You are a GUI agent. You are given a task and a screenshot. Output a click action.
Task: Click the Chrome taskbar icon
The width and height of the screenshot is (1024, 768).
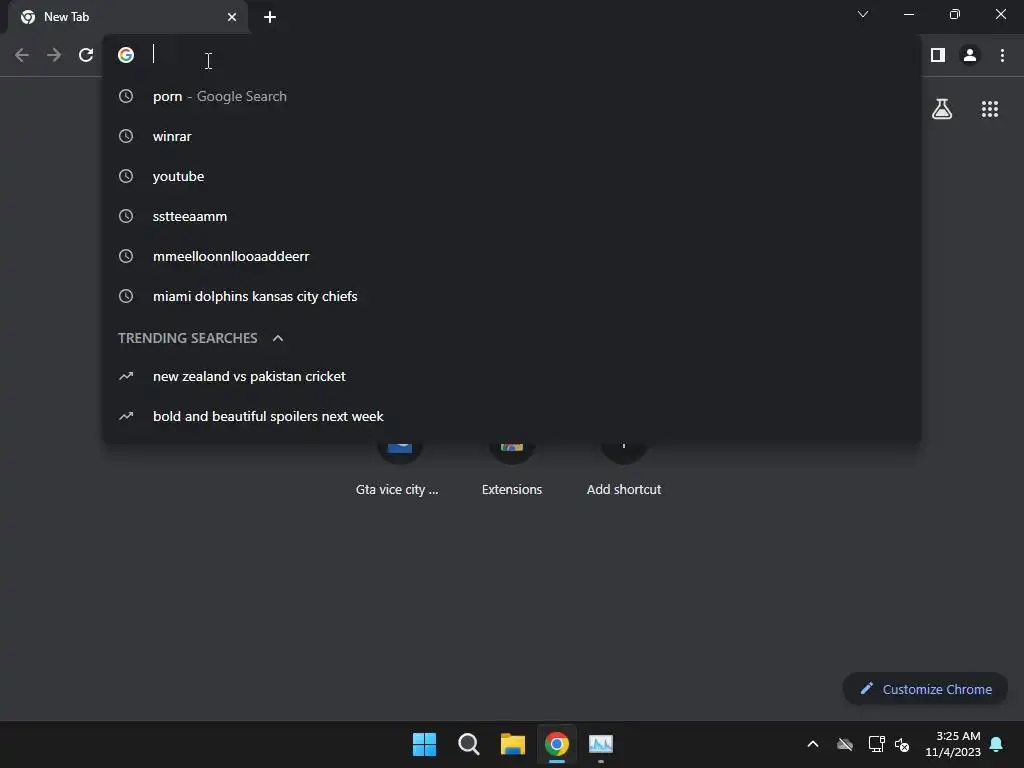click(557, 744)
